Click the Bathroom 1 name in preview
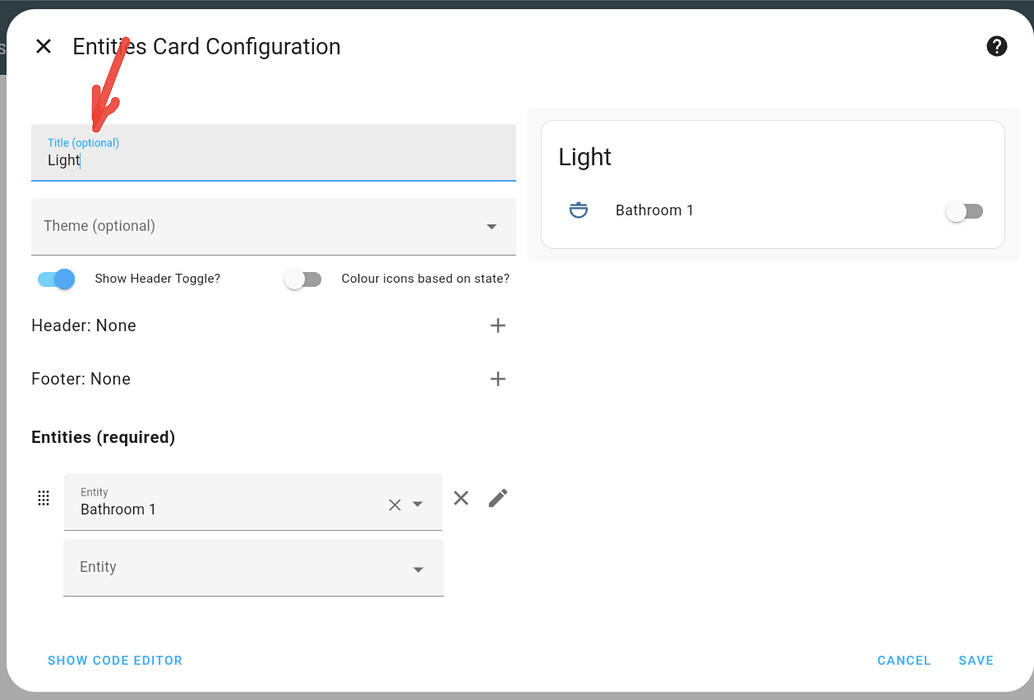 [654, 210]
